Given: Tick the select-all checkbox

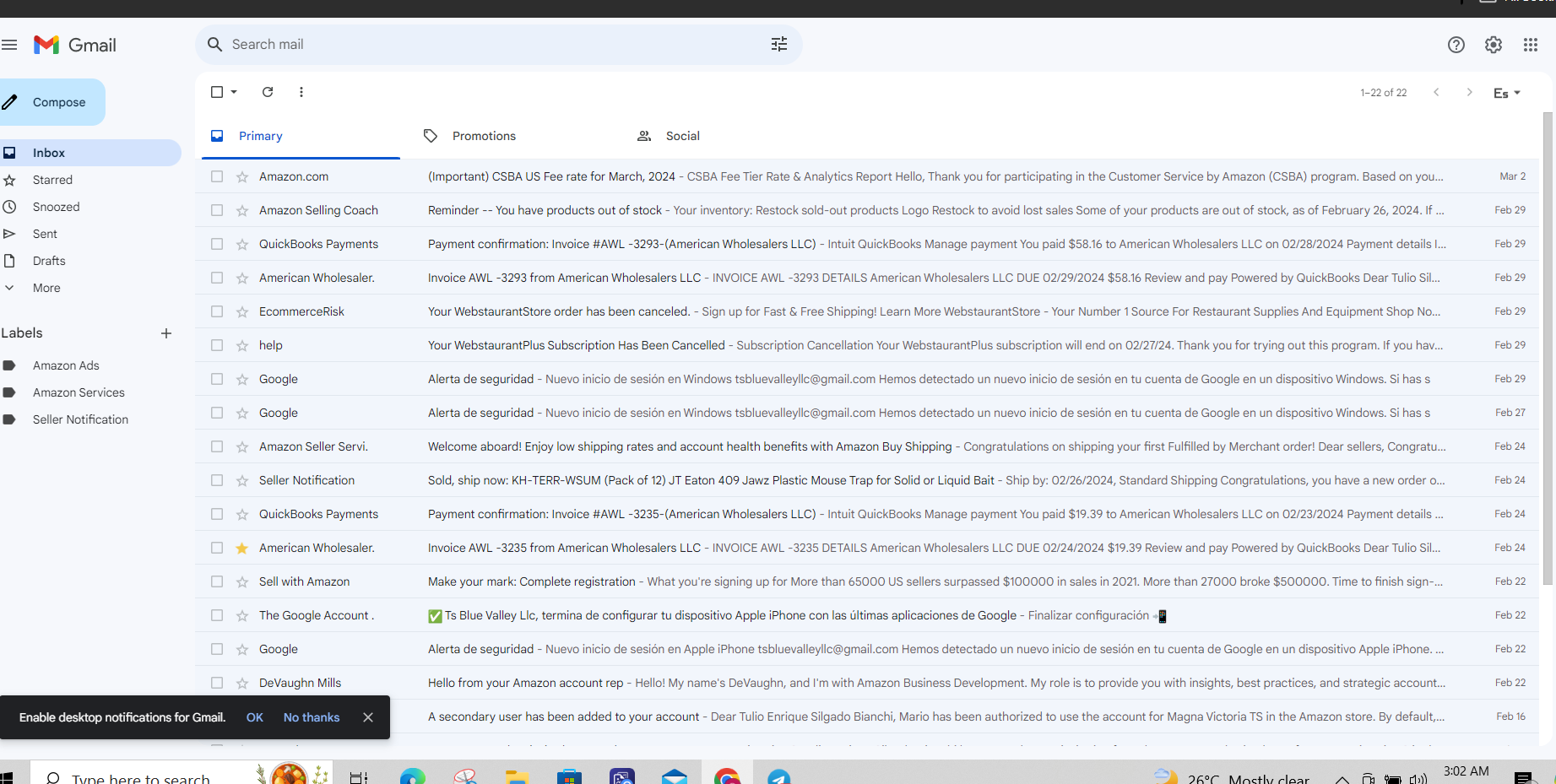Looking at the screenshot, I should click(x=217, y=92).
